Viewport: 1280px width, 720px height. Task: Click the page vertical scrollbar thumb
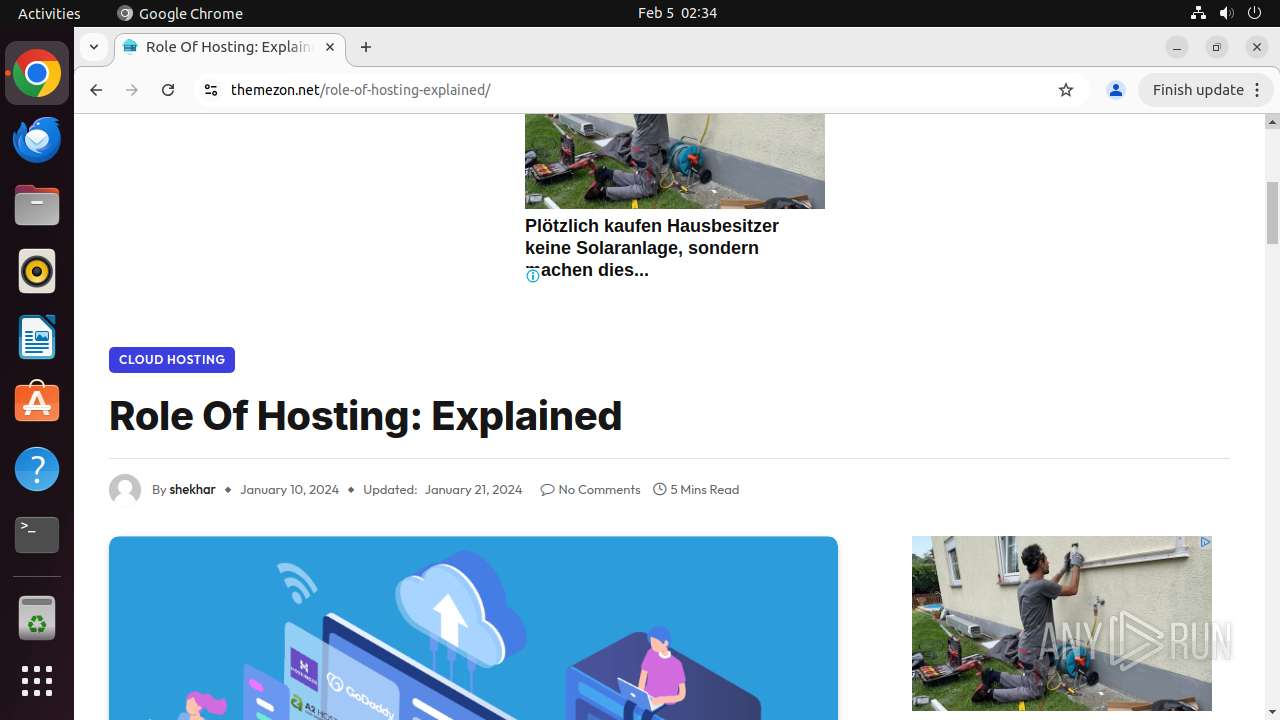click(x=1272, y=213)
